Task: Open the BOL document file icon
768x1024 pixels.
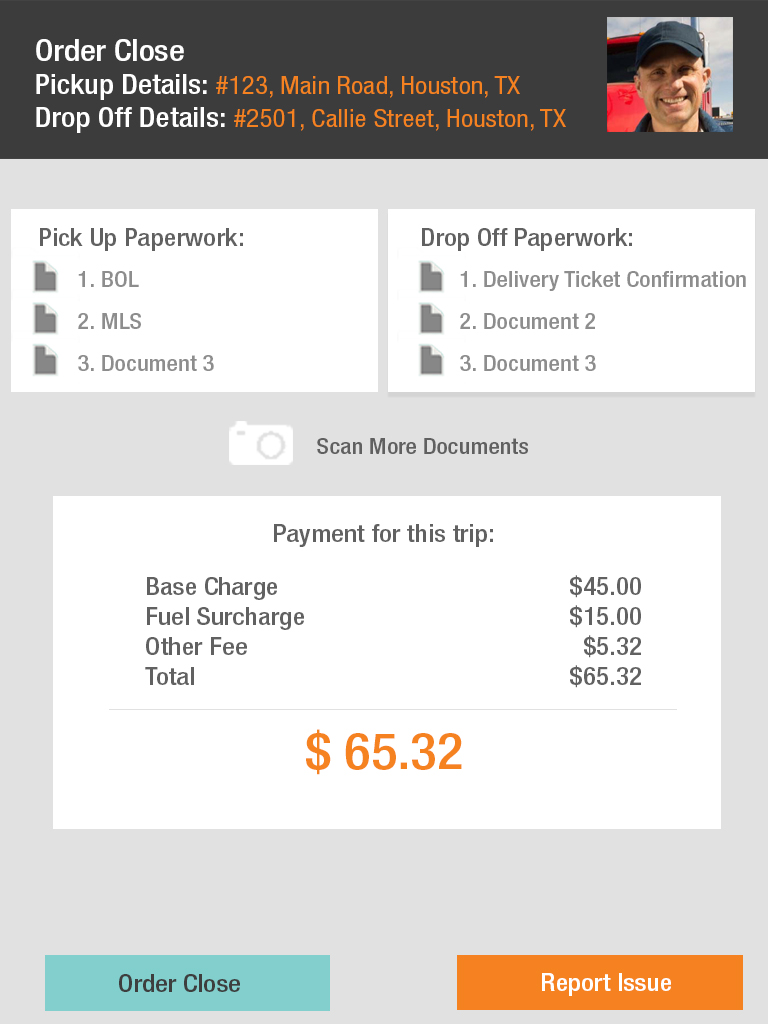Action: click(46, 277)
